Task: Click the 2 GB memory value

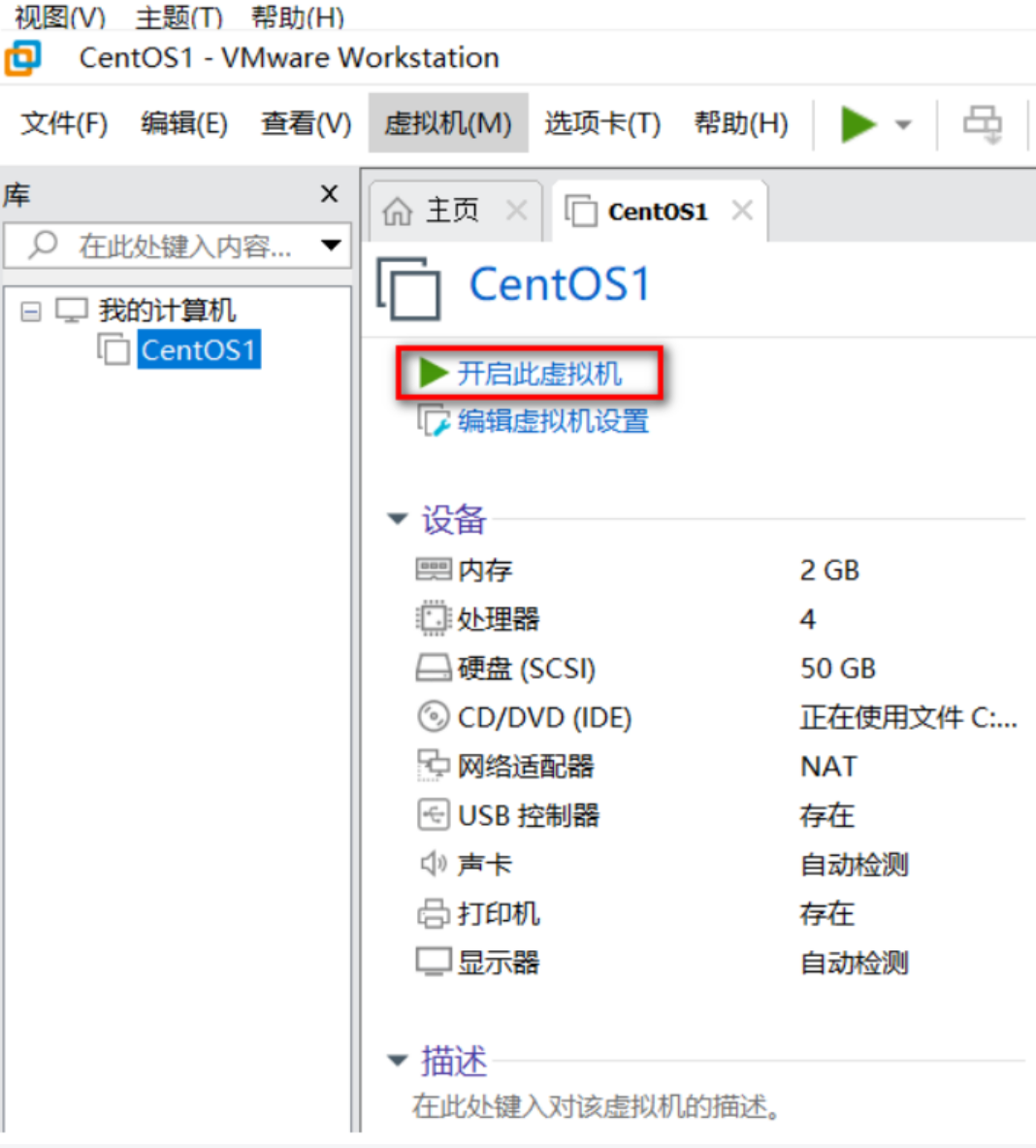Action: [x=829, y=571]
